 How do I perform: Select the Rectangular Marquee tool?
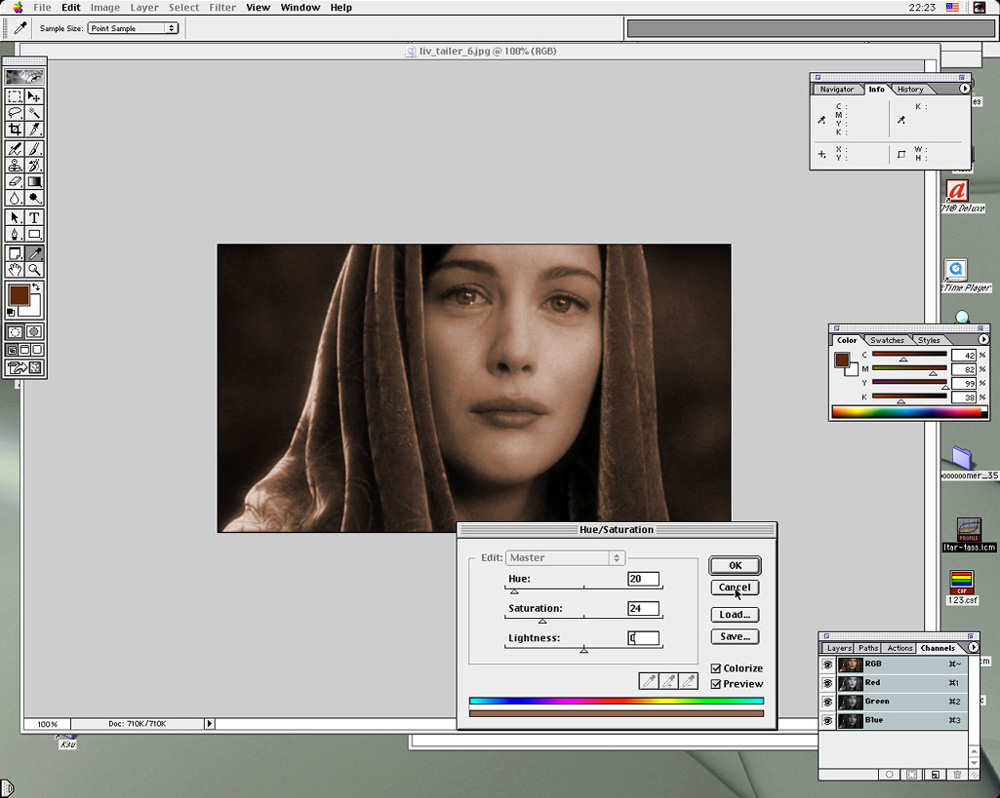tap(15, 97)
